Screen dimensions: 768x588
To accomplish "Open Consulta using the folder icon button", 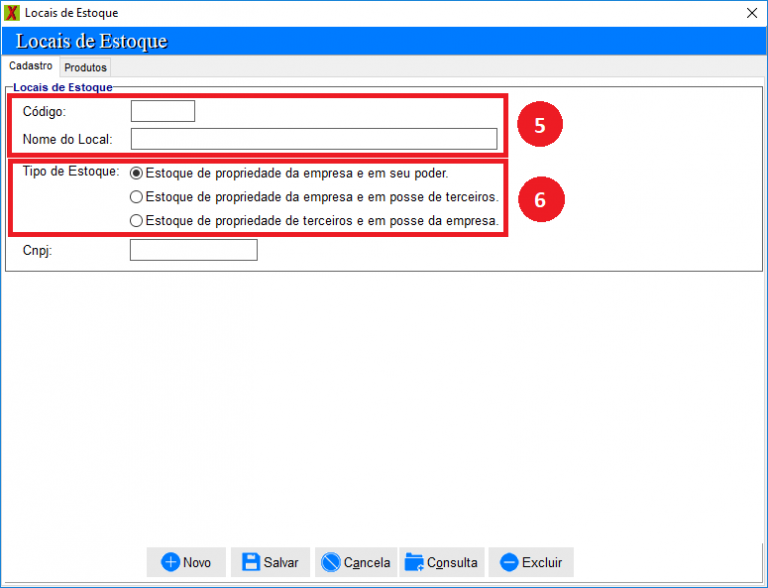I will click(414, 562).
